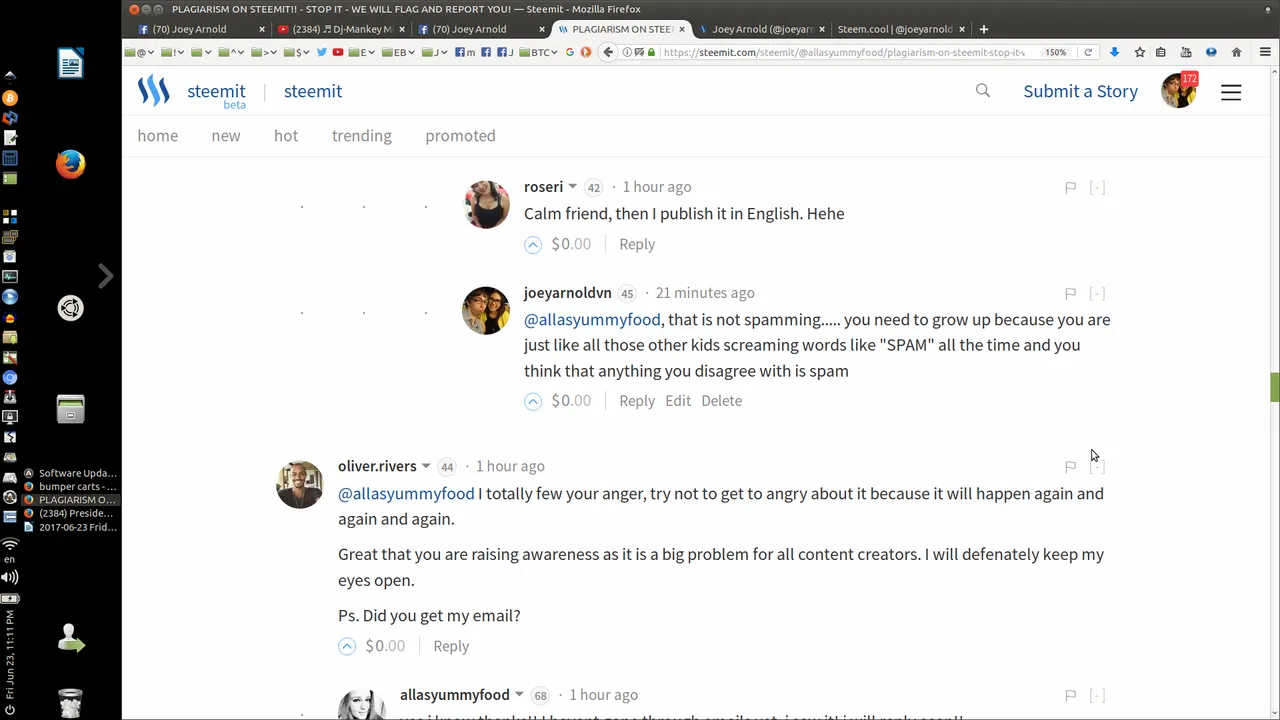Viewport: 1280px width, 720px height.
Task: Go to the home feed
Action: coord(158,136)
